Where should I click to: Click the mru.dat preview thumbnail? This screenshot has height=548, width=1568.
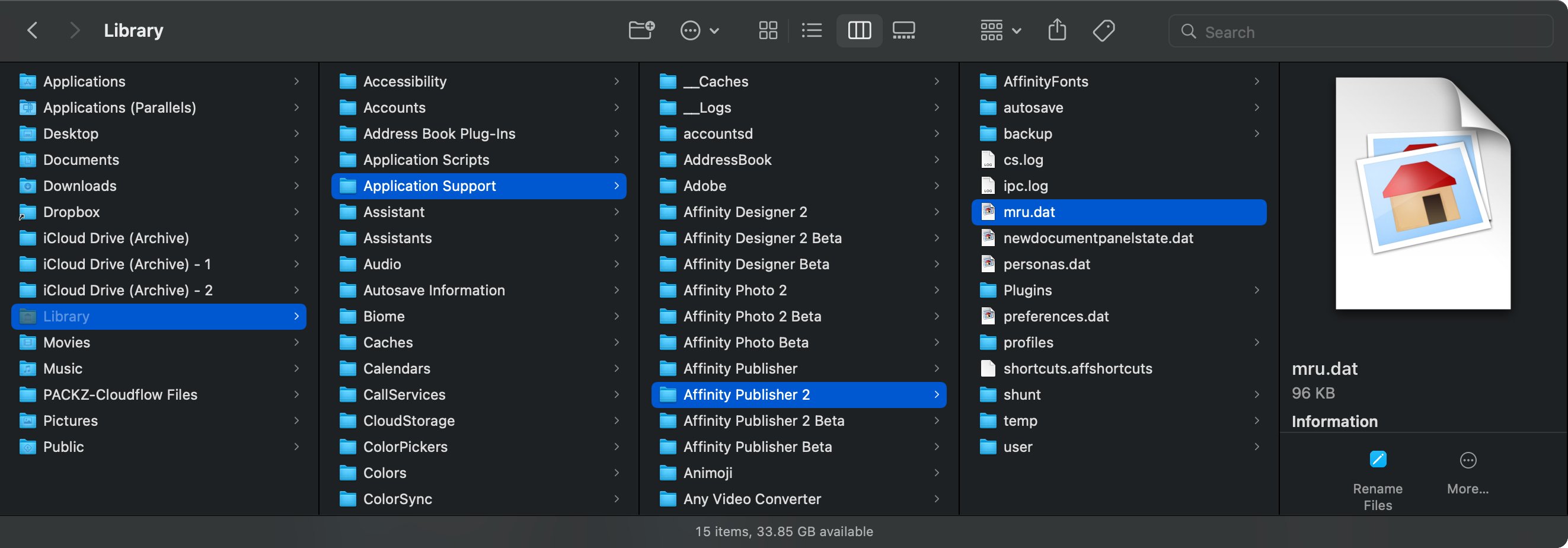(1422, 193)
